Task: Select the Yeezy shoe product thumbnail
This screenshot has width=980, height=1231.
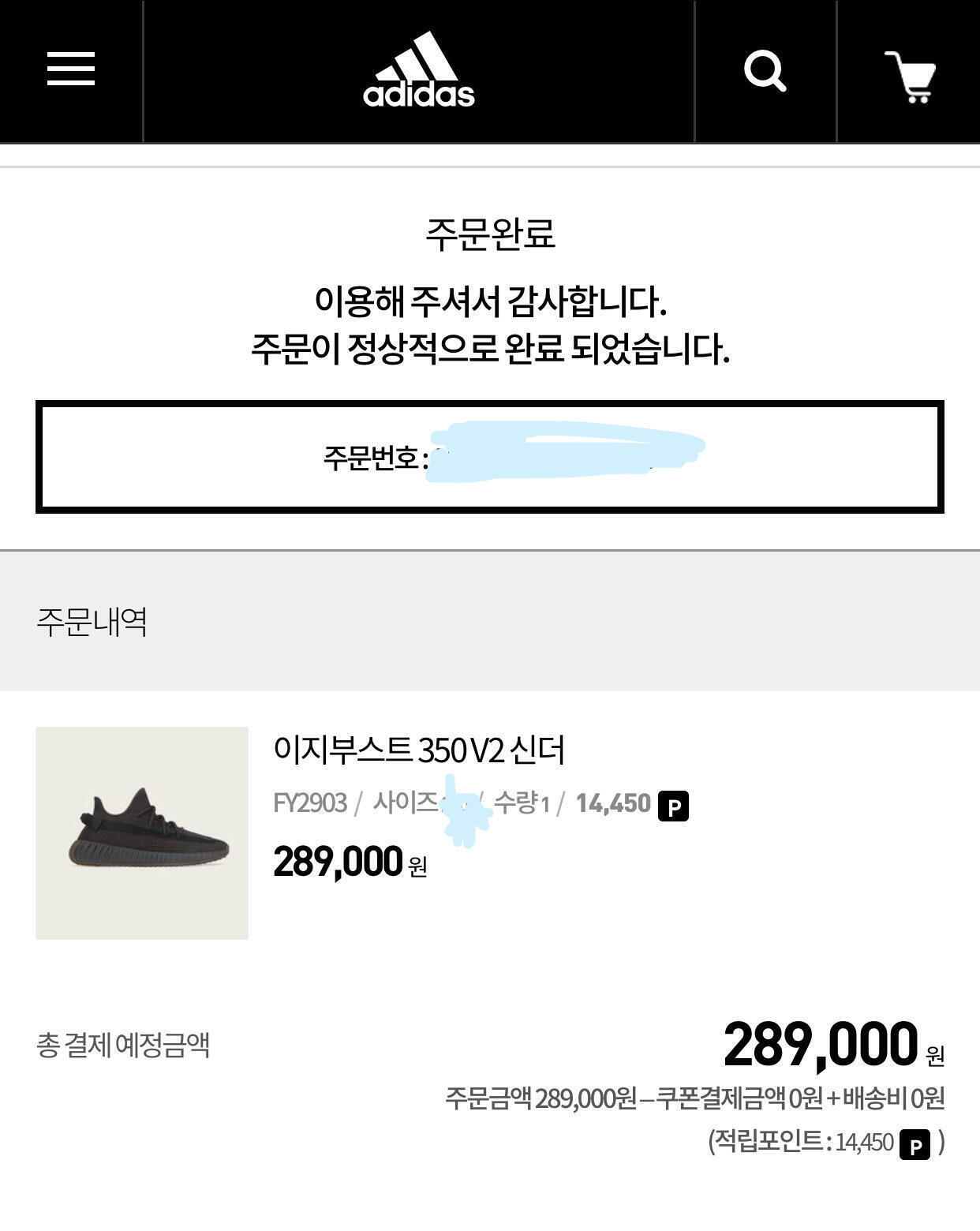Action: (x=142, y=833)
